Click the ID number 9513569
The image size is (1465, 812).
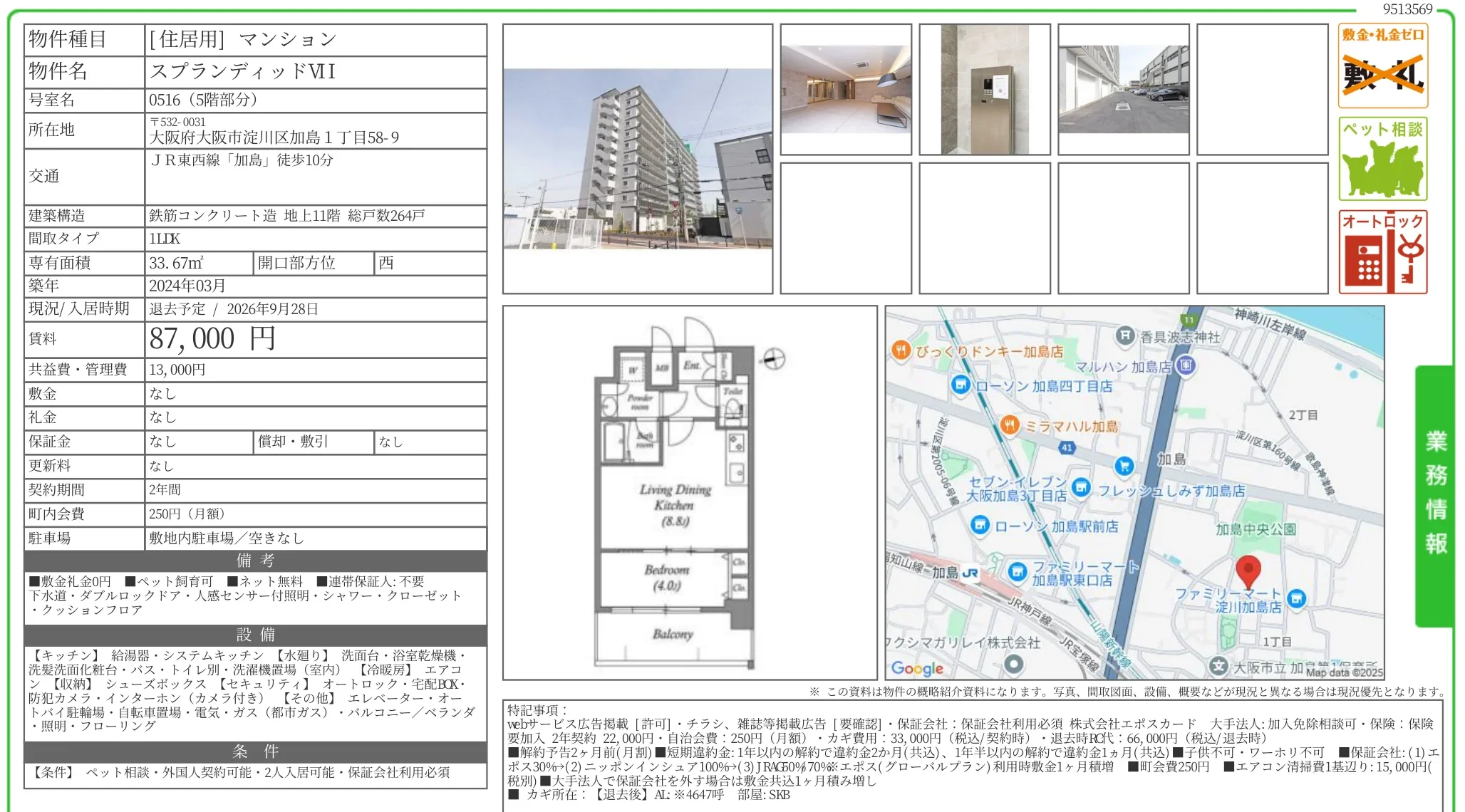1408,9
